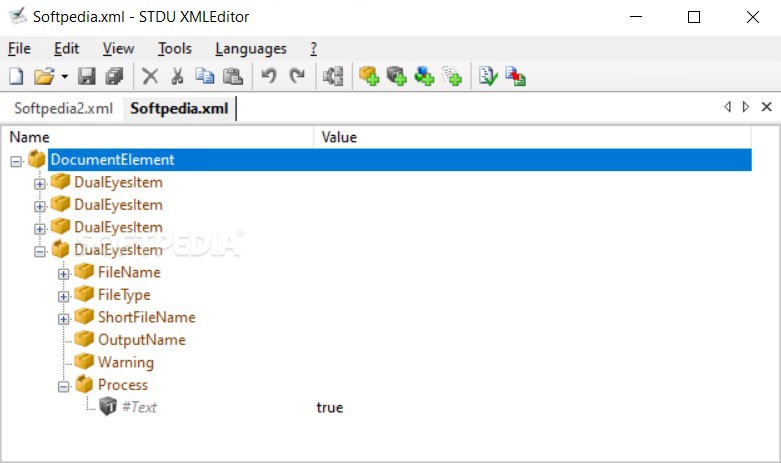Click the gray #Text node icon
The image size is (781, 463).
108,406
